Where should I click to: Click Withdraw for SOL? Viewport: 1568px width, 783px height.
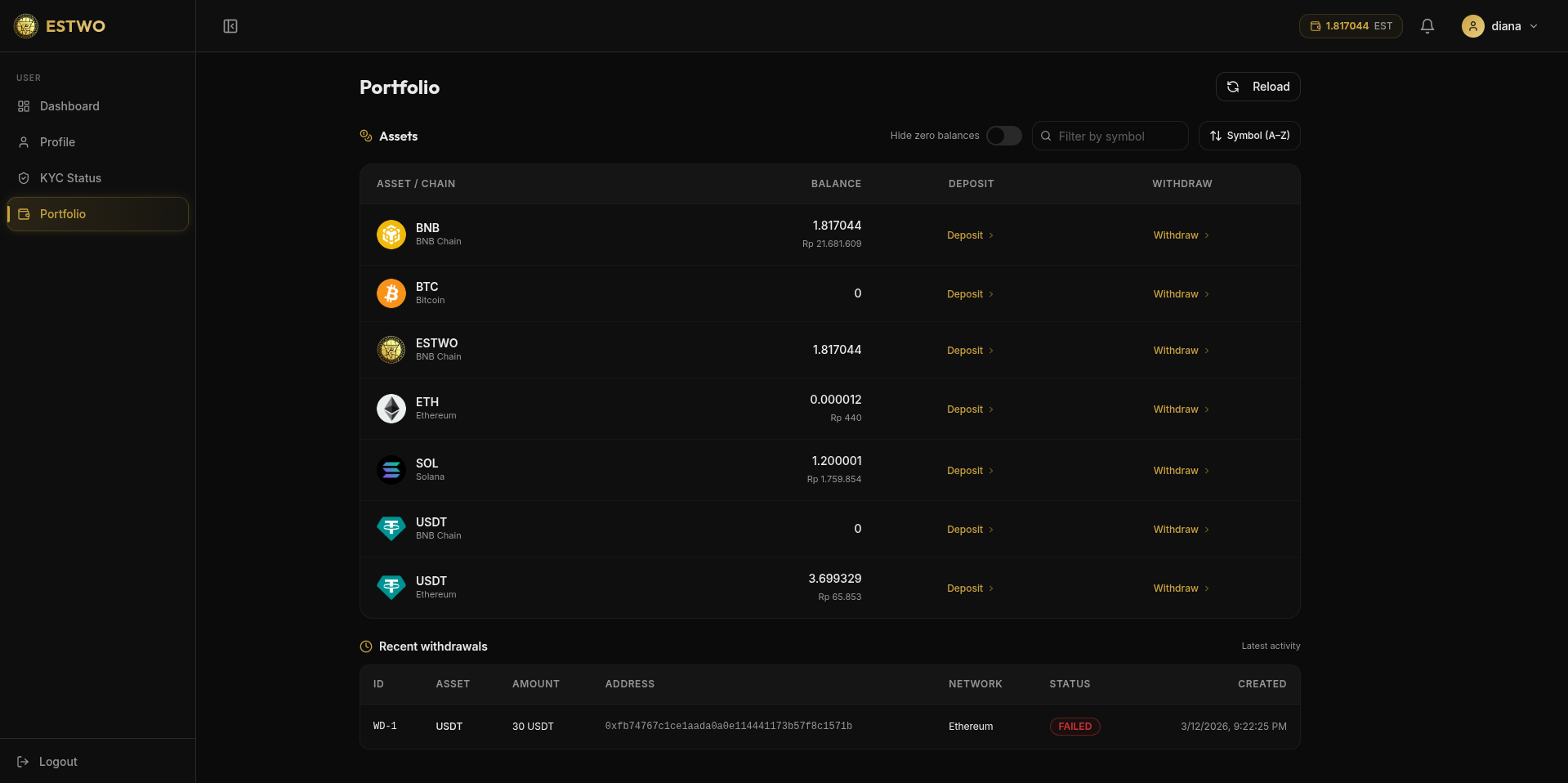pos(1181,471)
